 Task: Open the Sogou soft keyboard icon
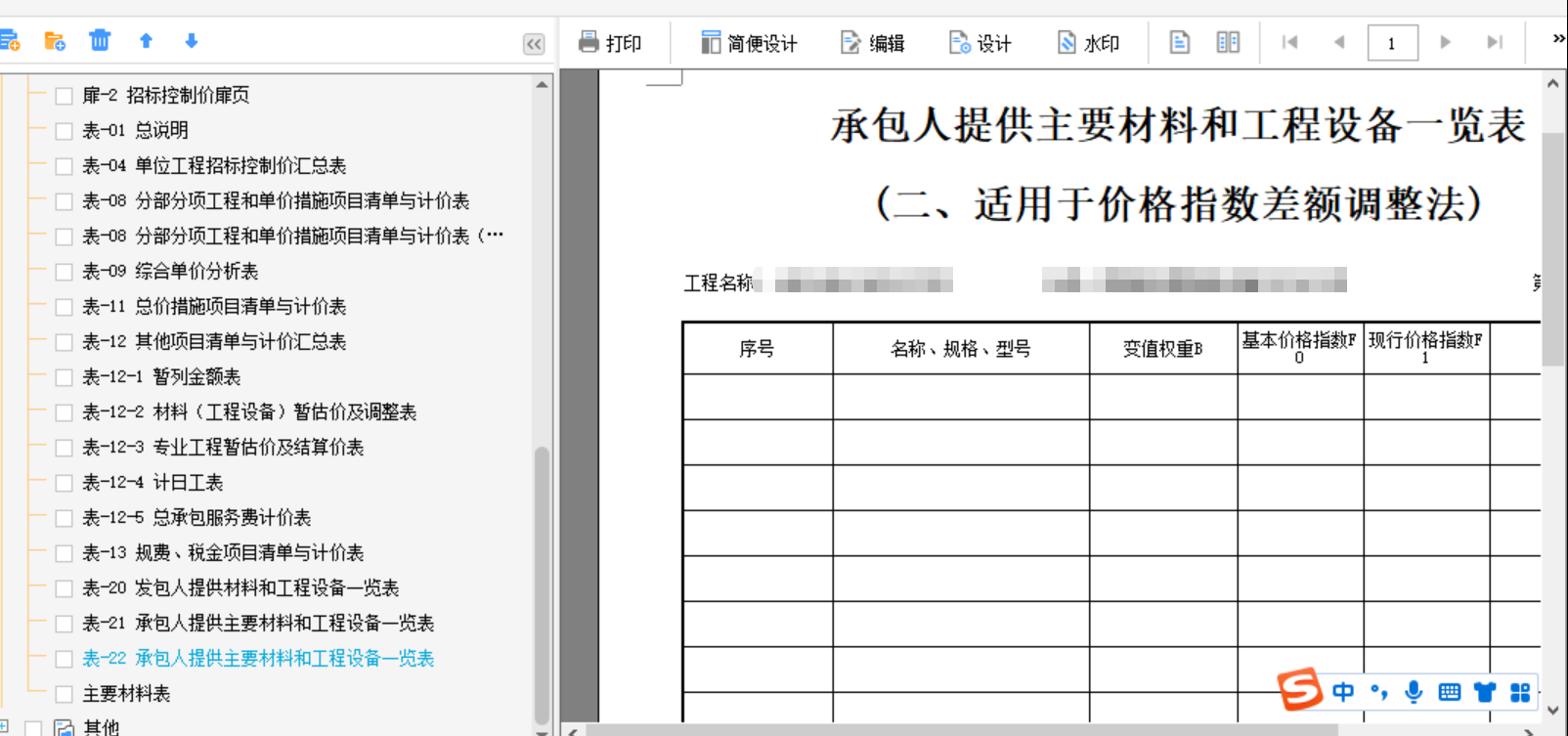coord(1450,692)
